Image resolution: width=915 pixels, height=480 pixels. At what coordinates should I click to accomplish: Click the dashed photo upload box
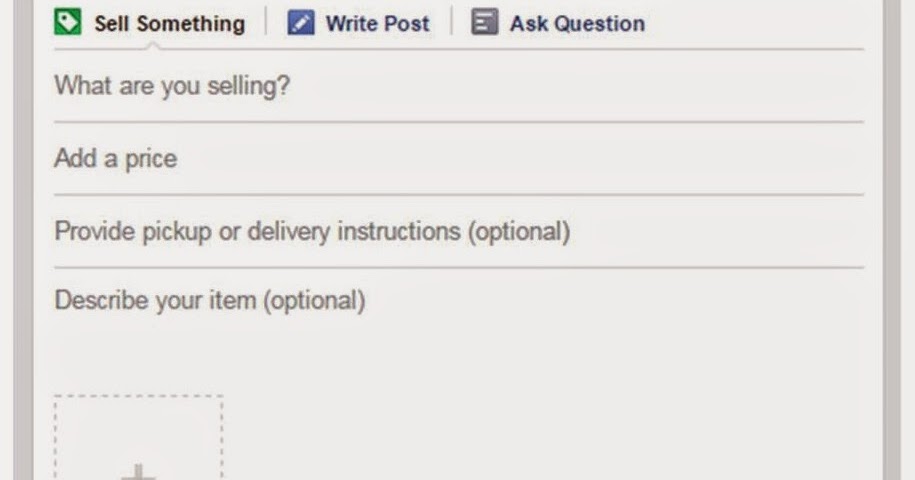click(138, 437)
